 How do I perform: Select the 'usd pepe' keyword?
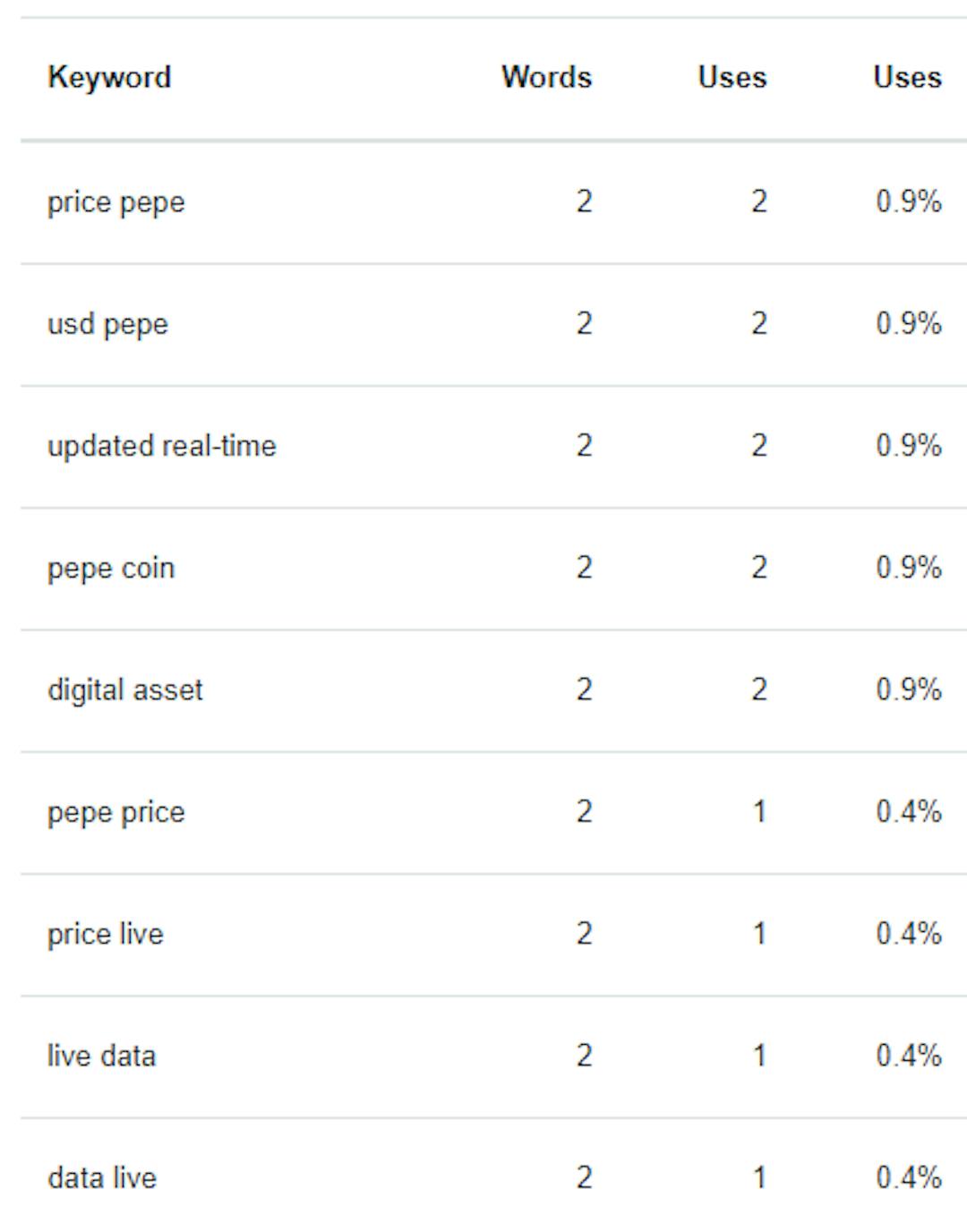point(107,324)
